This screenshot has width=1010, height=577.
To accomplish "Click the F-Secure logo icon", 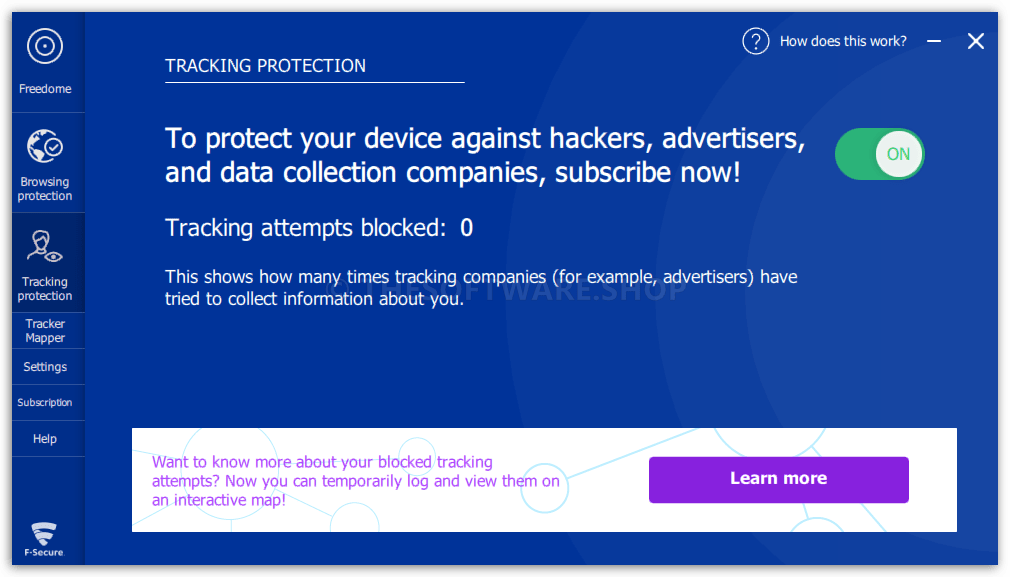I will 44,540.
